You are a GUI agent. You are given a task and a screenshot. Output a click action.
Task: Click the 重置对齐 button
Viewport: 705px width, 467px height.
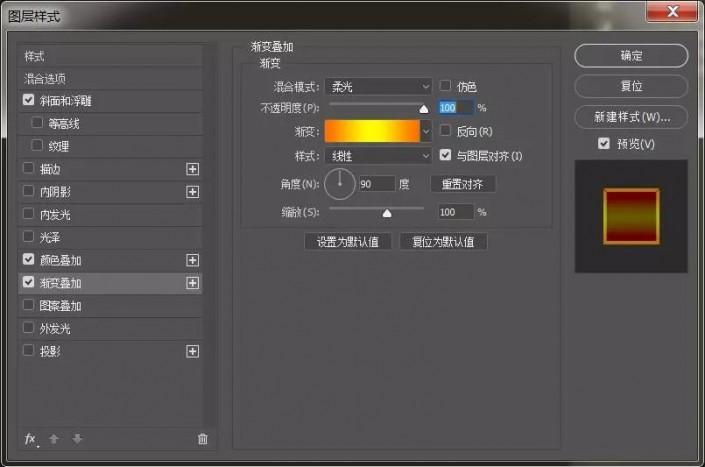[x=463, y=184]
